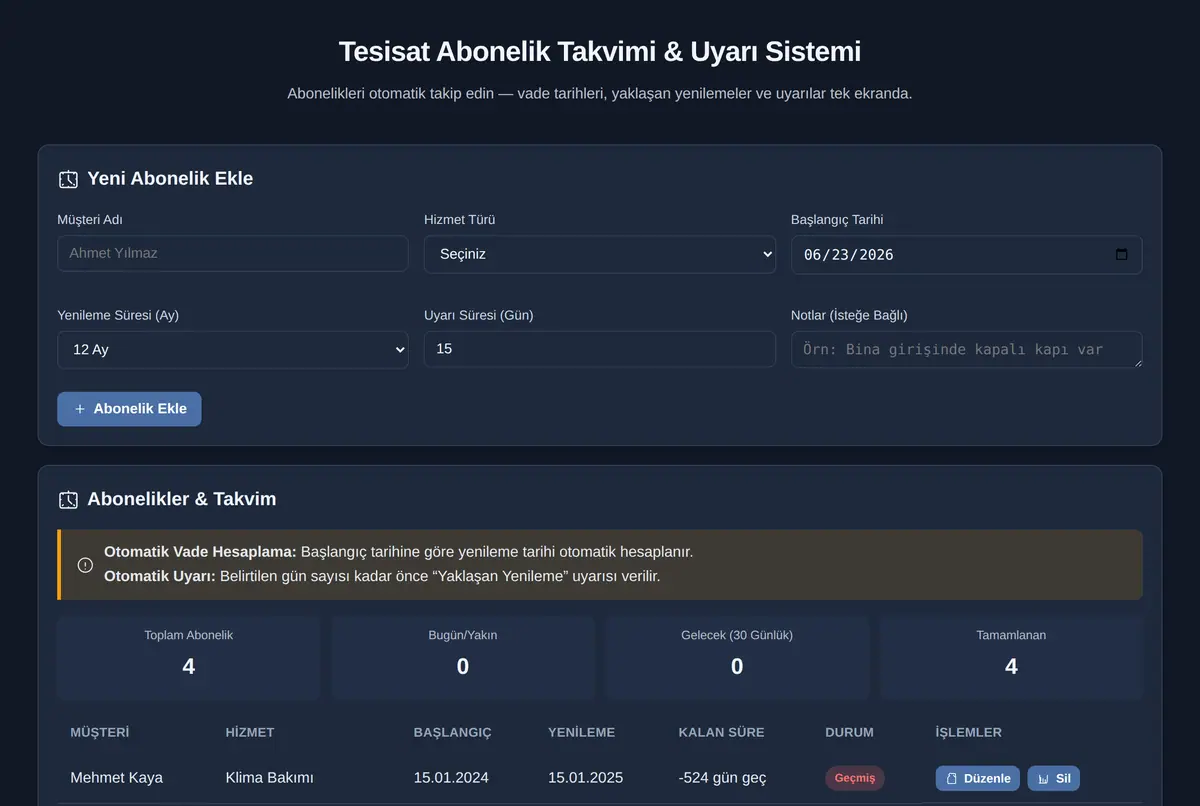Click the Tamamlanan stat card
The image size is (1200, 806).
1011,657
